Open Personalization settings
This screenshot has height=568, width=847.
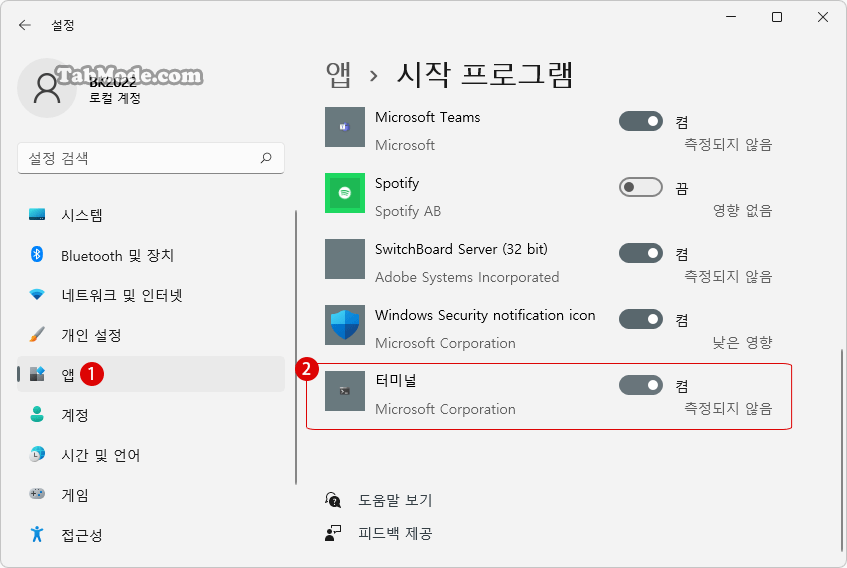pos(151,335)
